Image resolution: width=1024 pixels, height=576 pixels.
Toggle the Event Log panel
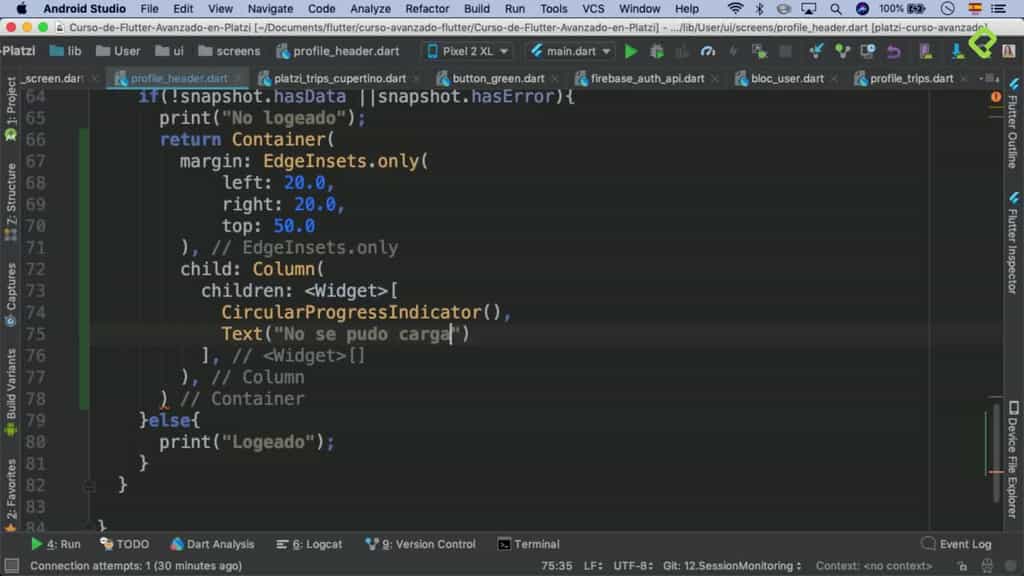(x=957, y=544)
